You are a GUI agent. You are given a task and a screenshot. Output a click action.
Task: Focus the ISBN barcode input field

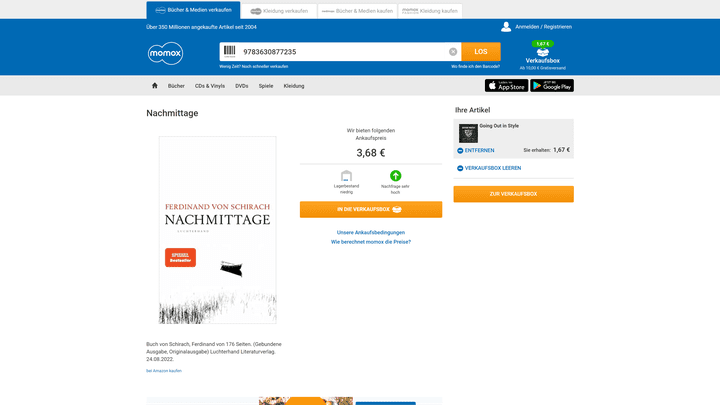point(343,52)
